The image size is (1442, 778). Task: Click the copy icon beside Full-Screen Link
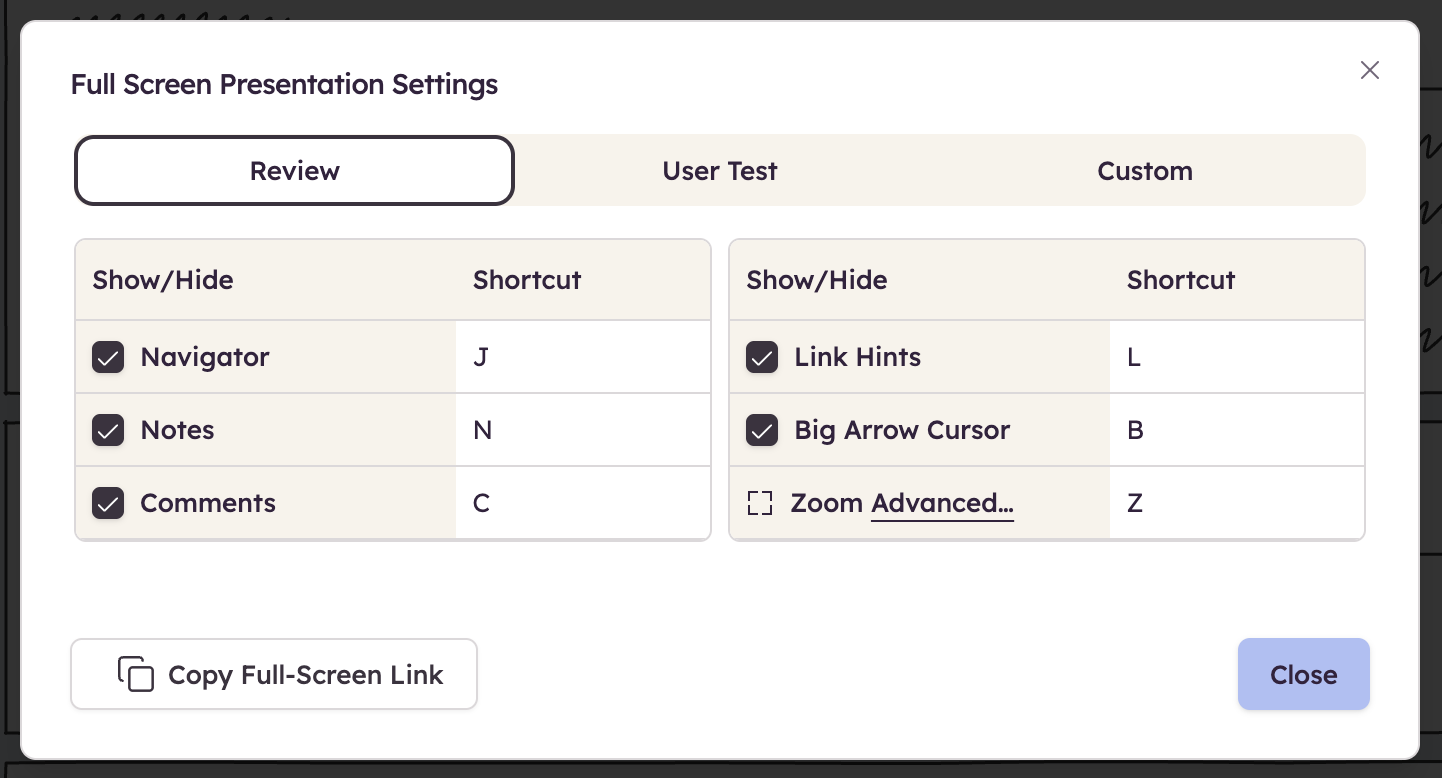[136, 674]
